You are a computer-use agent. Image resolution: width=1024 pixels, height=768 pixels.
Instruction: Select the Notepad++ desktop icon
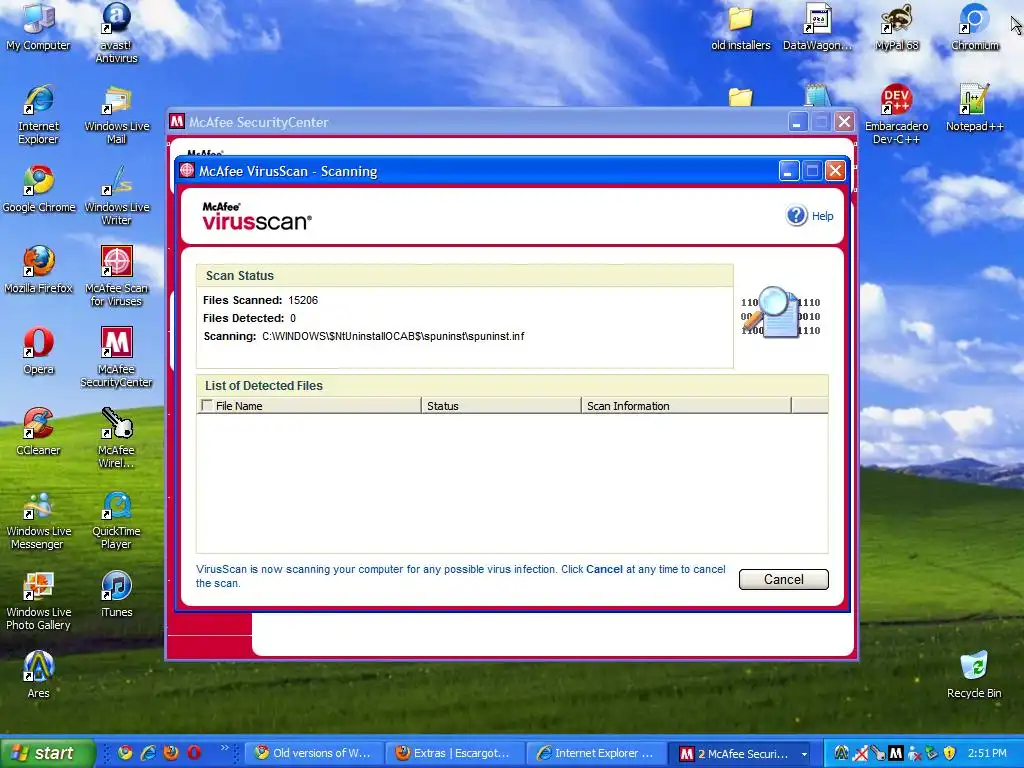(974, 108)
